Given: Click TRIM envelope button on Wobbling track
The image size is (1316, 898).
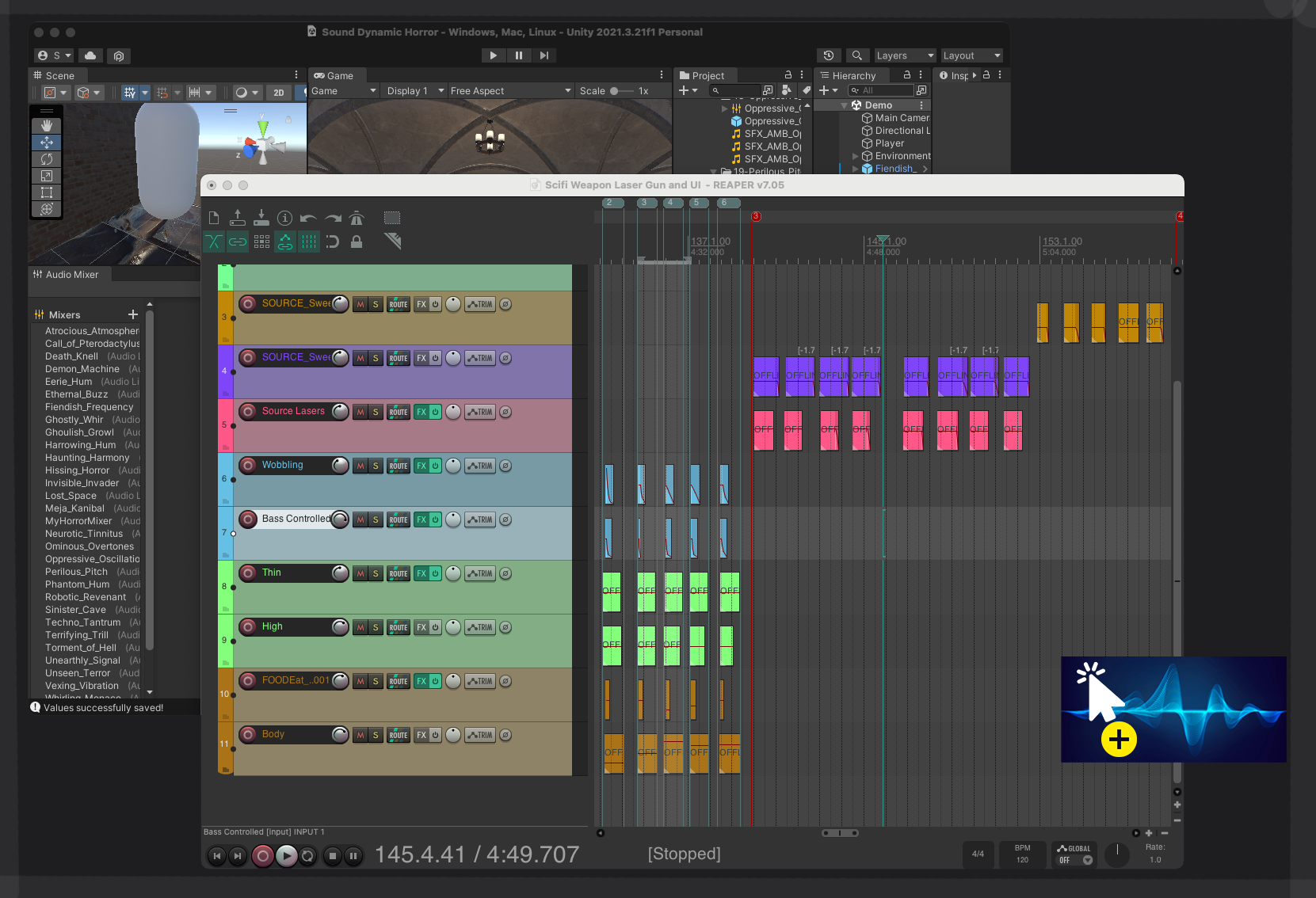Looking at the screenshot, I should click(479, 466).
